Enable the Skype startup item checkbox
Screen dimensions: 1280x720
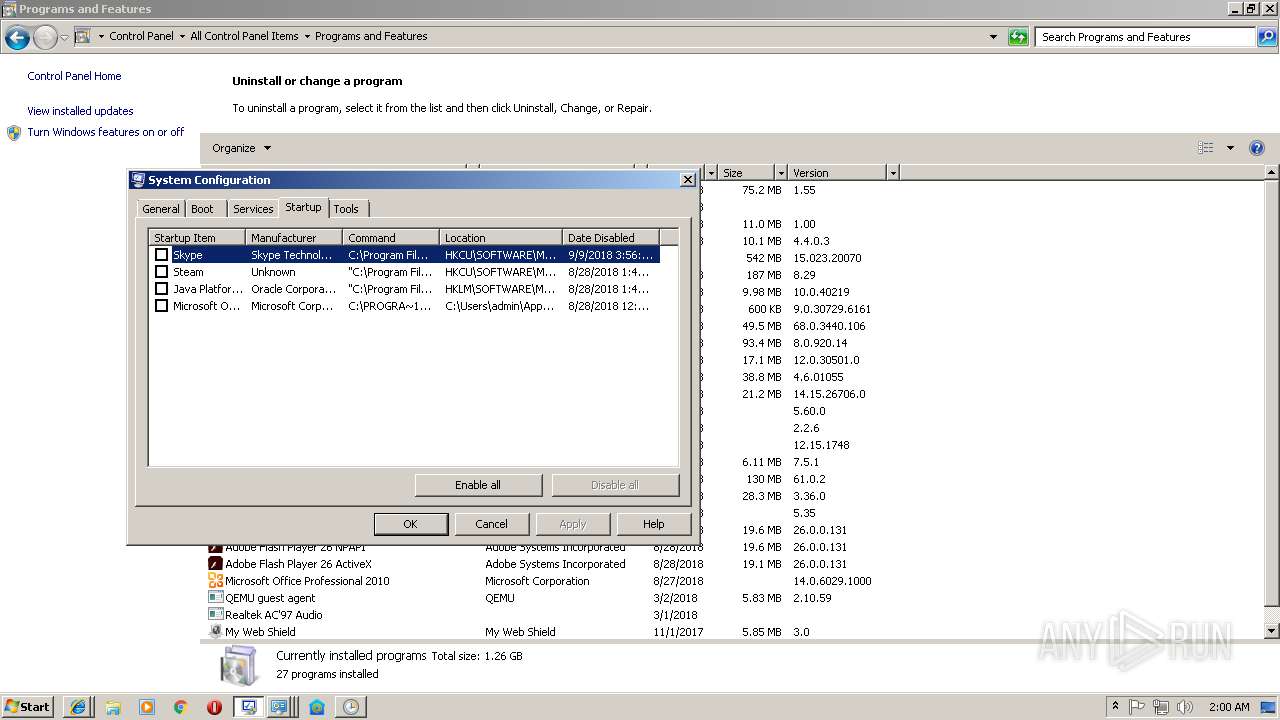pyautogui.click(x=161, y=255)
